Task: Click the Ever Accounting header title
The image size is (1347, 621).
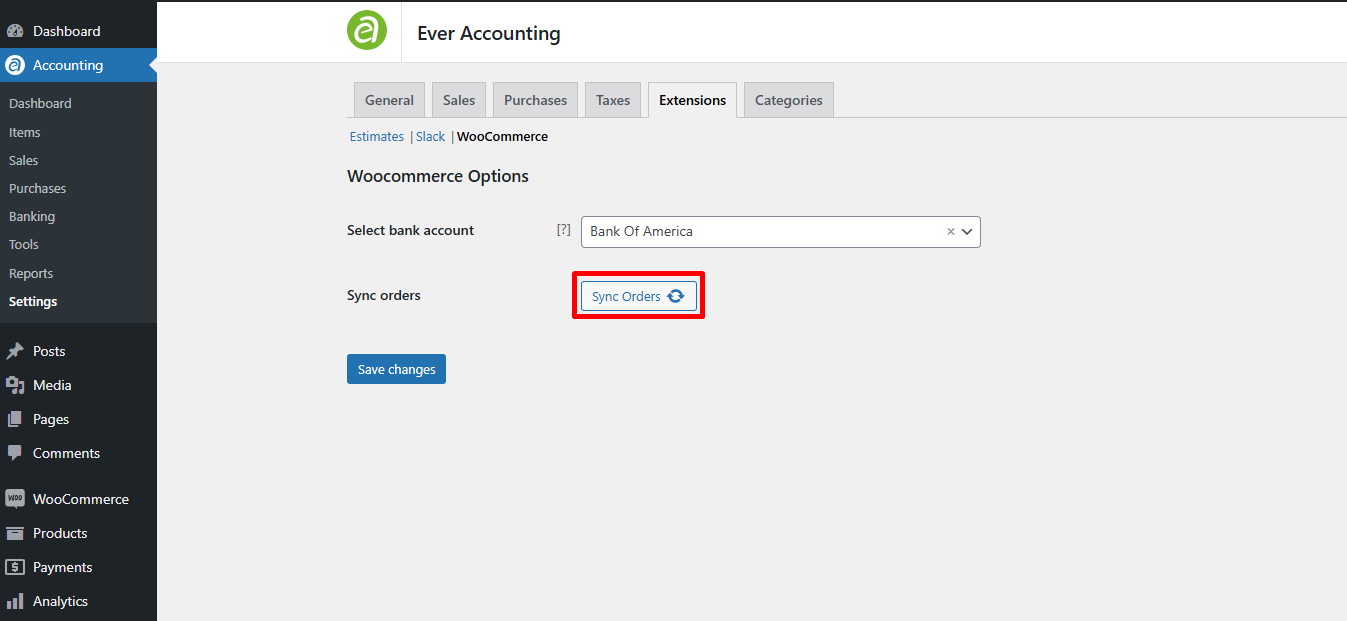Action: 489,33
